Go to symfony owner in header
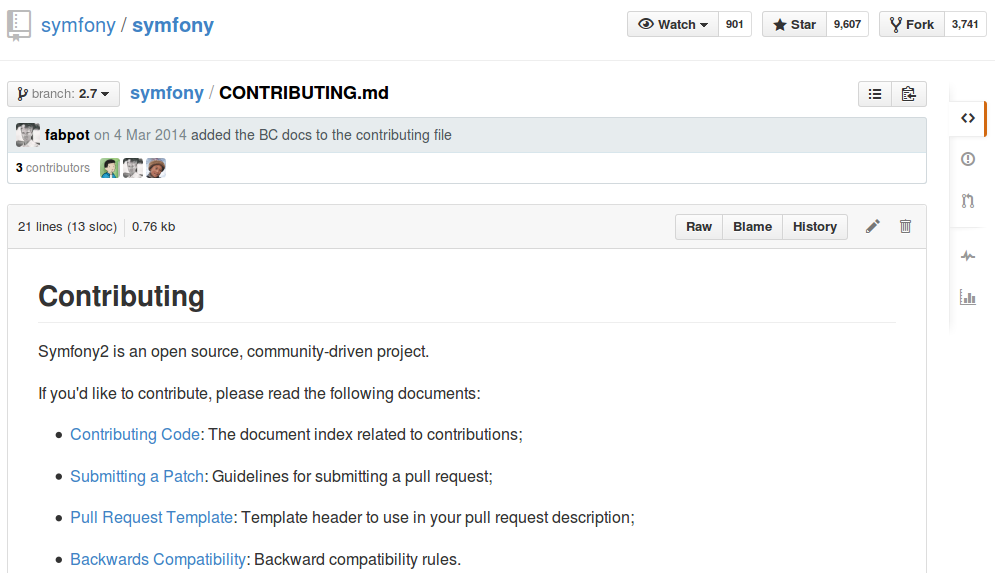The height and width of the screenshot is (573, 995). coord(78,25)
